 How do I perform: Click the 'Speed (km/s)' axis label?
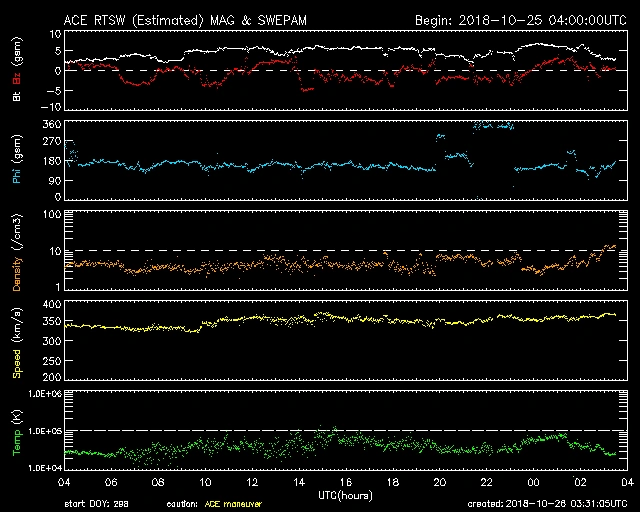(17, 343)
